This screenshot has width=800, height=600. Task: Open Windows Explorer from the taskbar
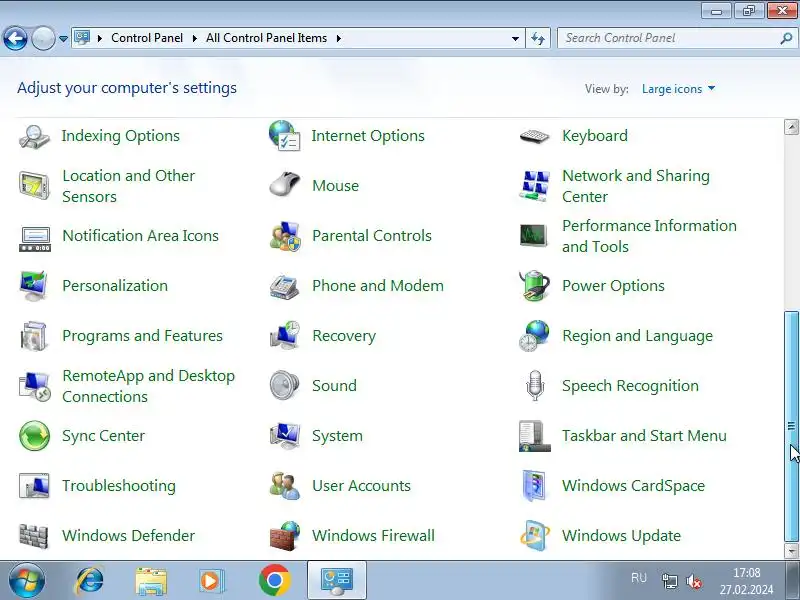pyautogui.click(x=151, y=581)
